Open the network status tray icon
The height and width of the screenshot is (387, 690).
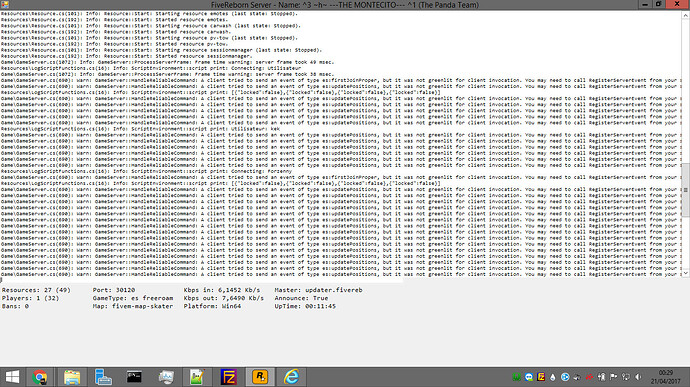(x=626, y=377)
